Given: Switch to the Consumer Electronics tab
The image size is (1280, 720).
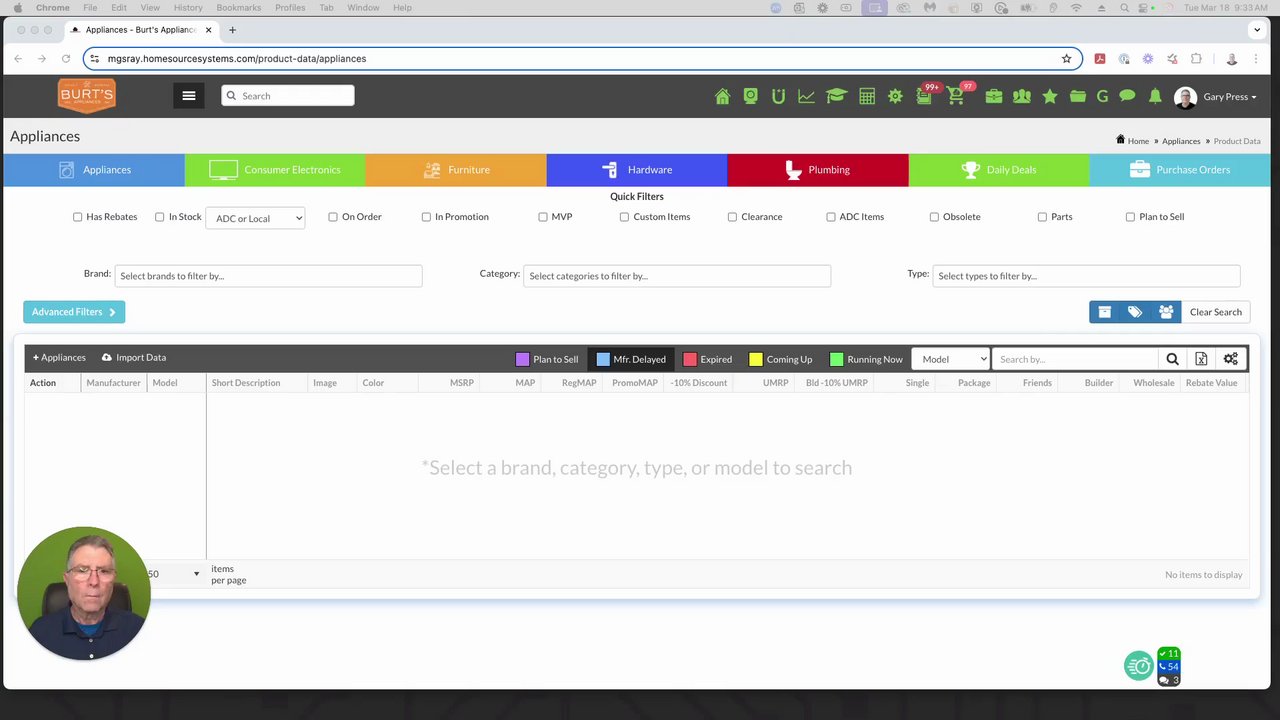Looking at the screenshot, I should point(275,170).
